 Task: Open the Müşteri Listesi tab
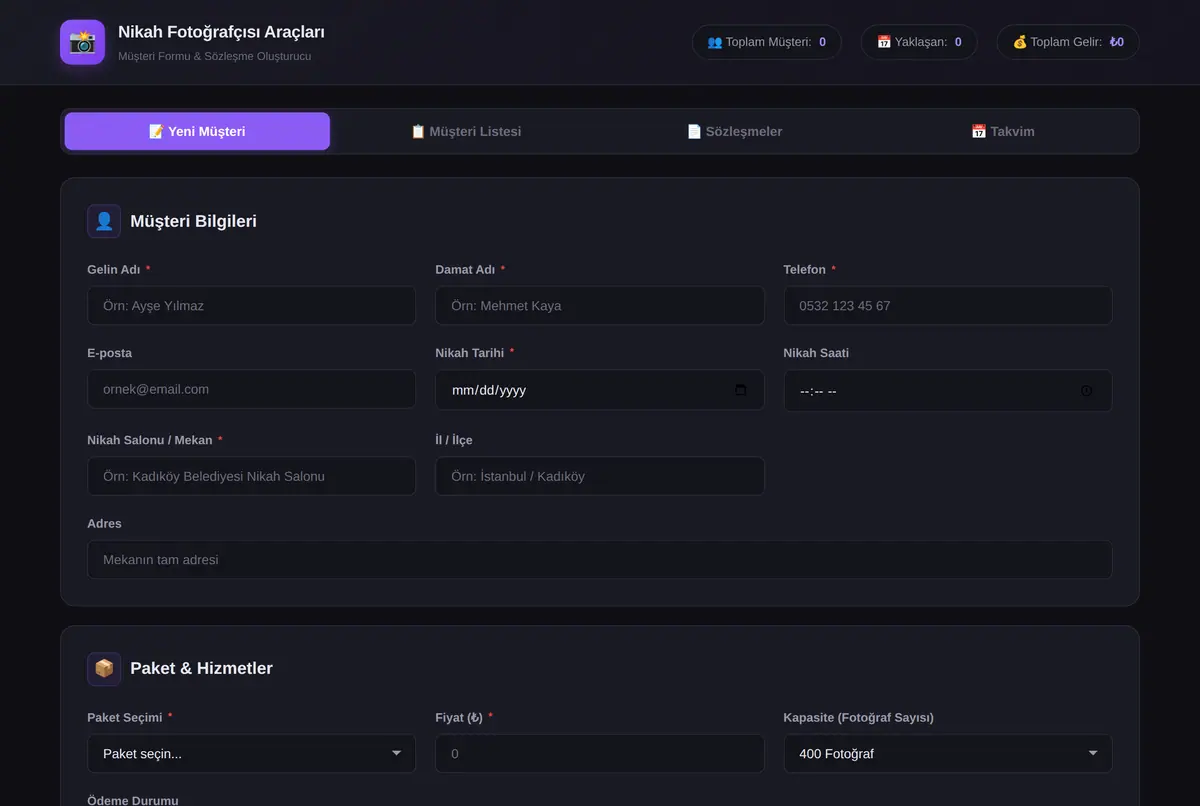point(466,131)
